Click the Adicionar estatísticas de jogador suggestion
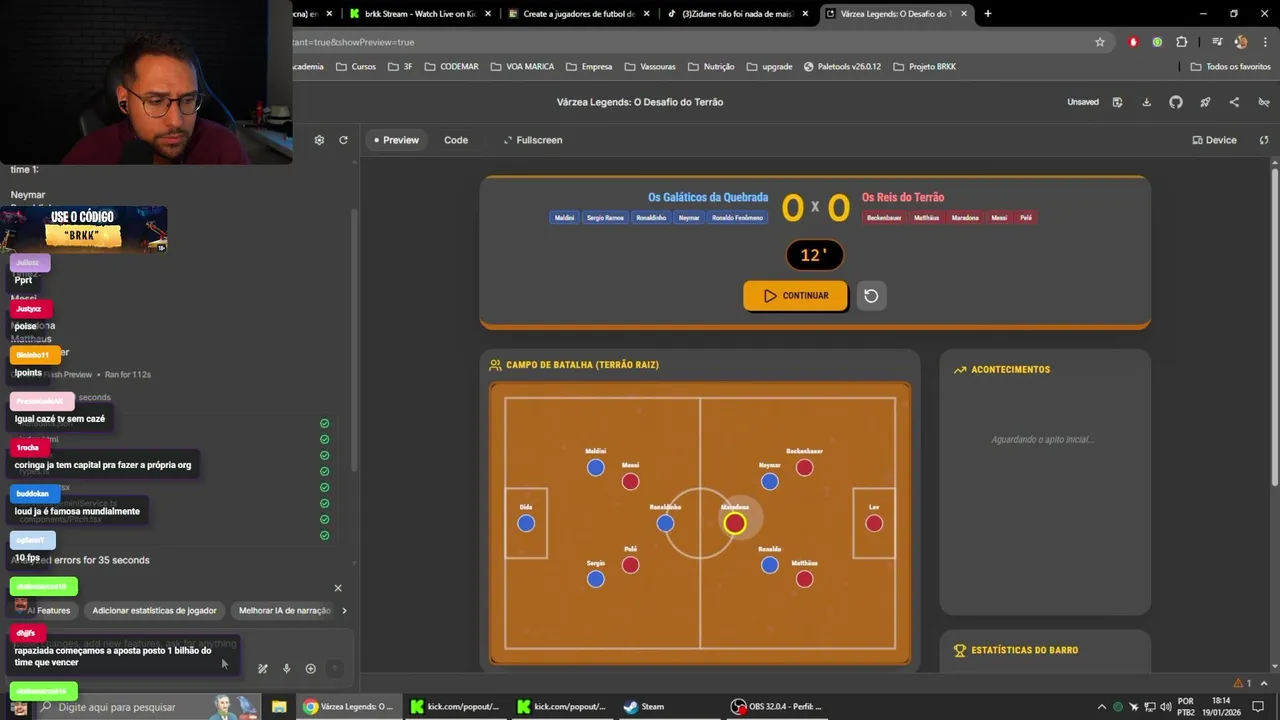 (x=154, y=610)
